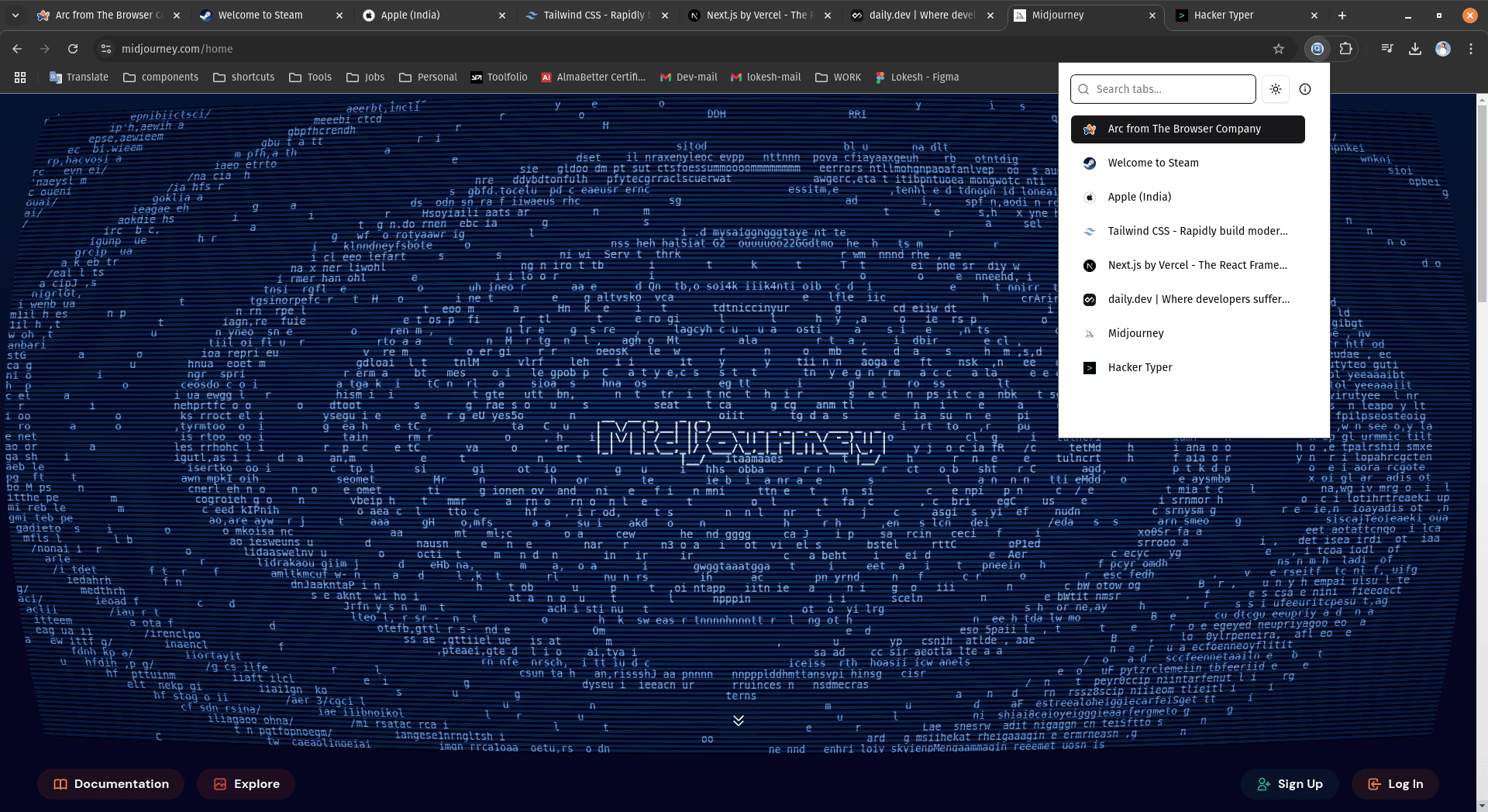Click the apps grid icon on bookmarks bar
Screen dimensions: 1488x812
click(20, 77)
